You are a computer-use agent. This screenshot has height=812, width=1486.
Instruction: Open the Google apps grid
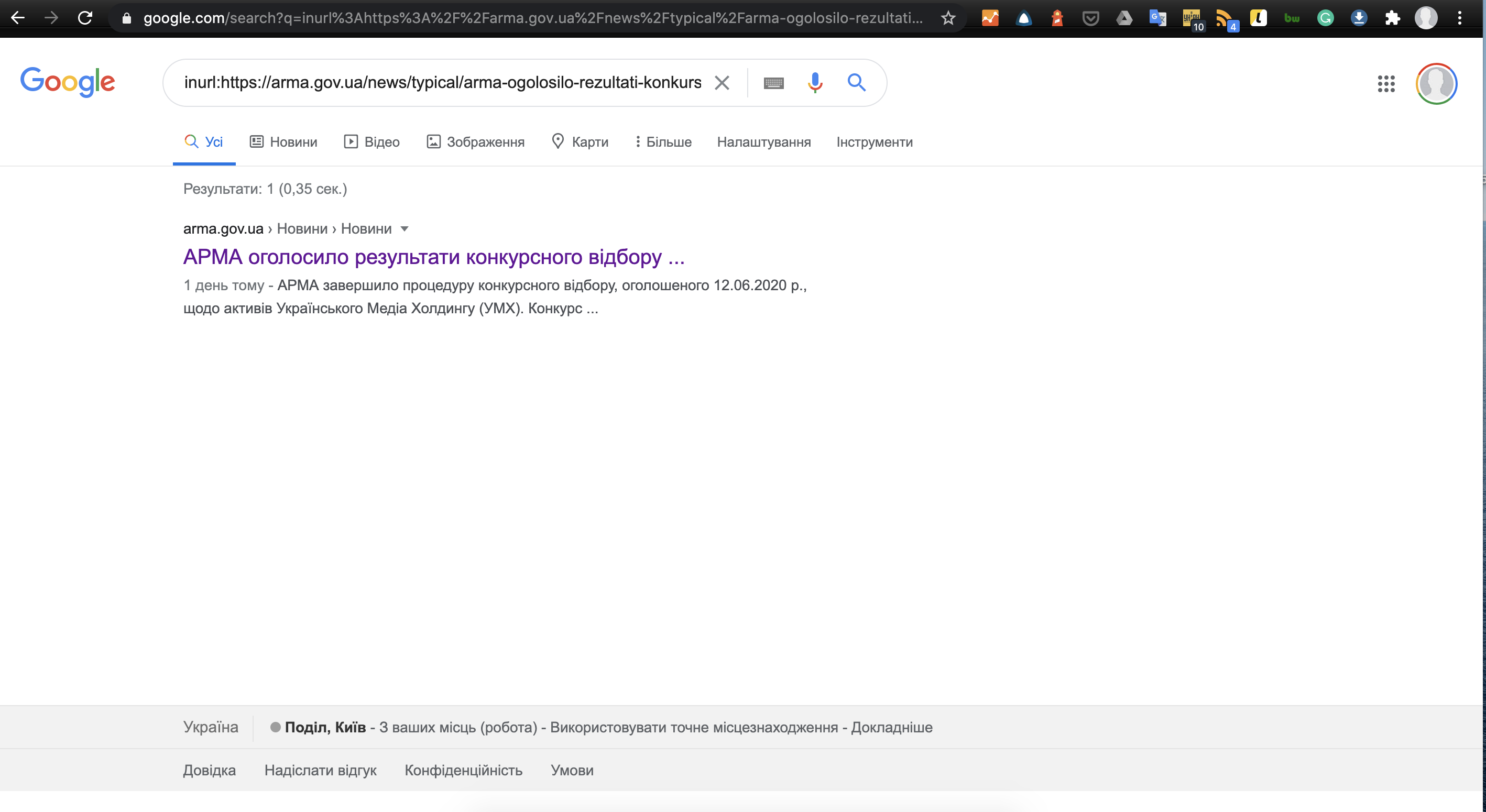[x=1385, y=84]
